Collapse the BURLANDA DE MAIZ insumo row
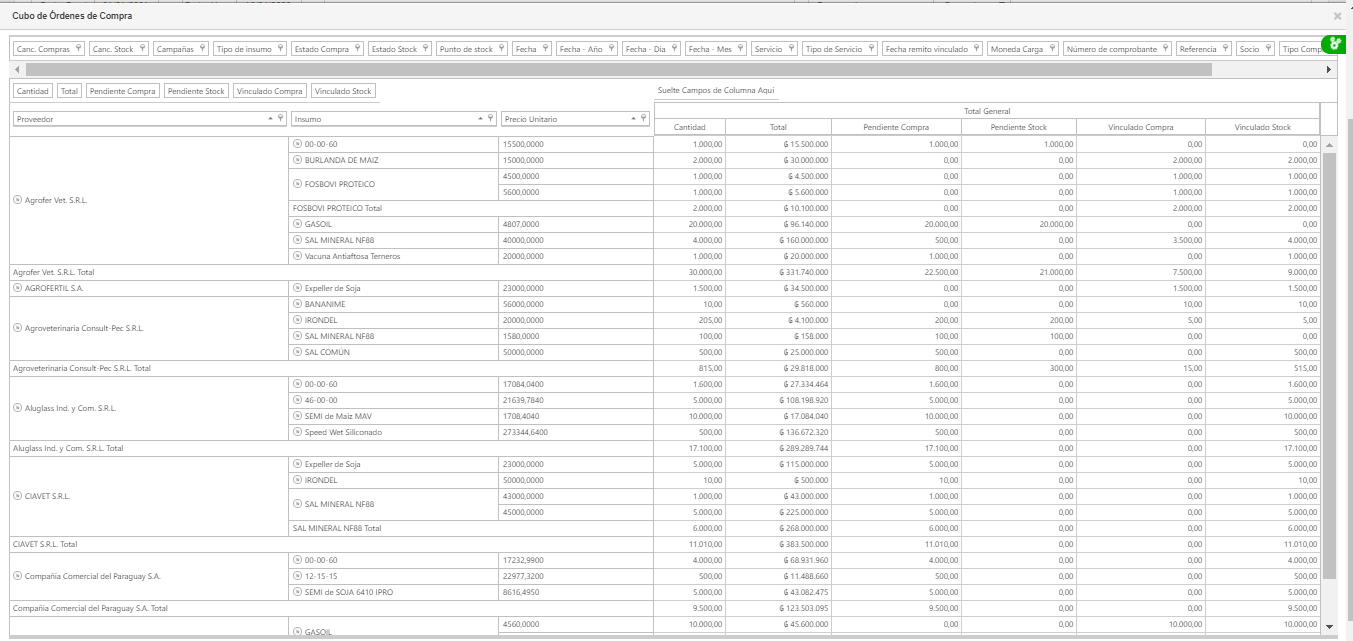The height and width of the screenshot is (641, 1353). pyautogui.click(x=297, y=160)
